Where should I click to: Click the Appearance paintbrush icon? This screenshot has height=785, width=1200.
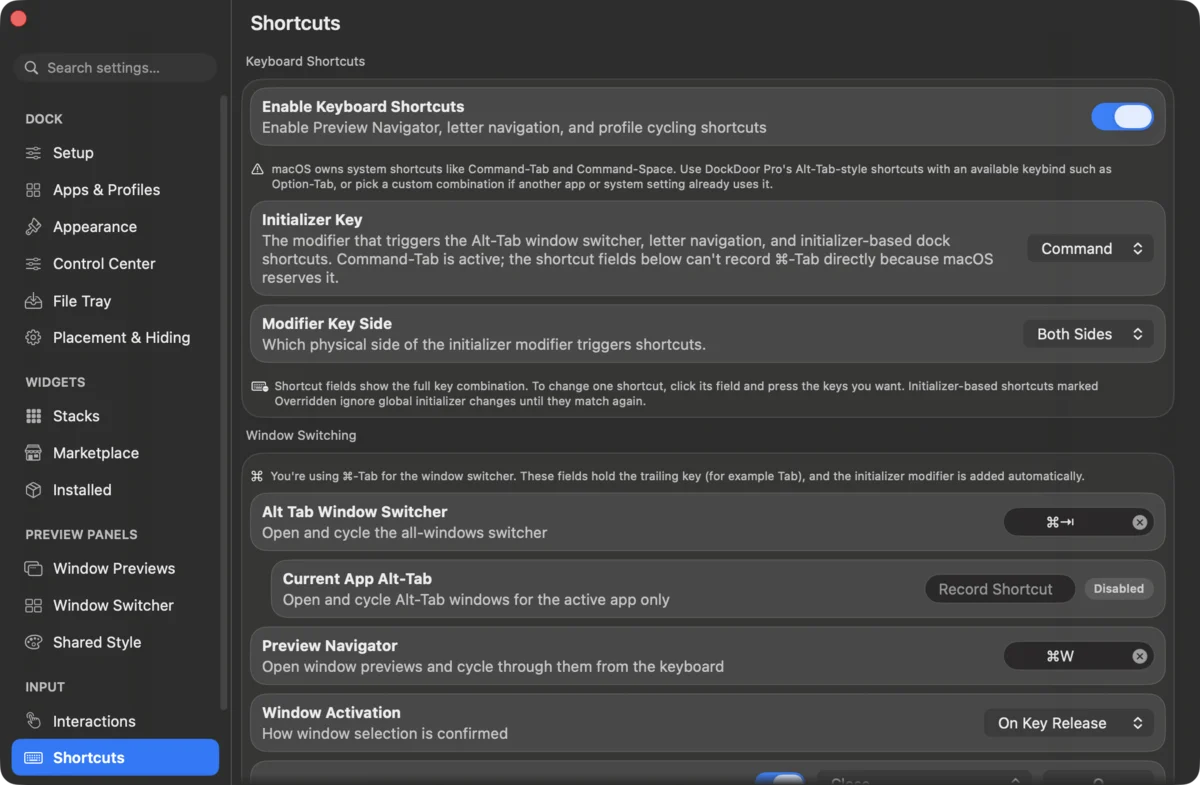pyautogui.click(x=33, y=227)
